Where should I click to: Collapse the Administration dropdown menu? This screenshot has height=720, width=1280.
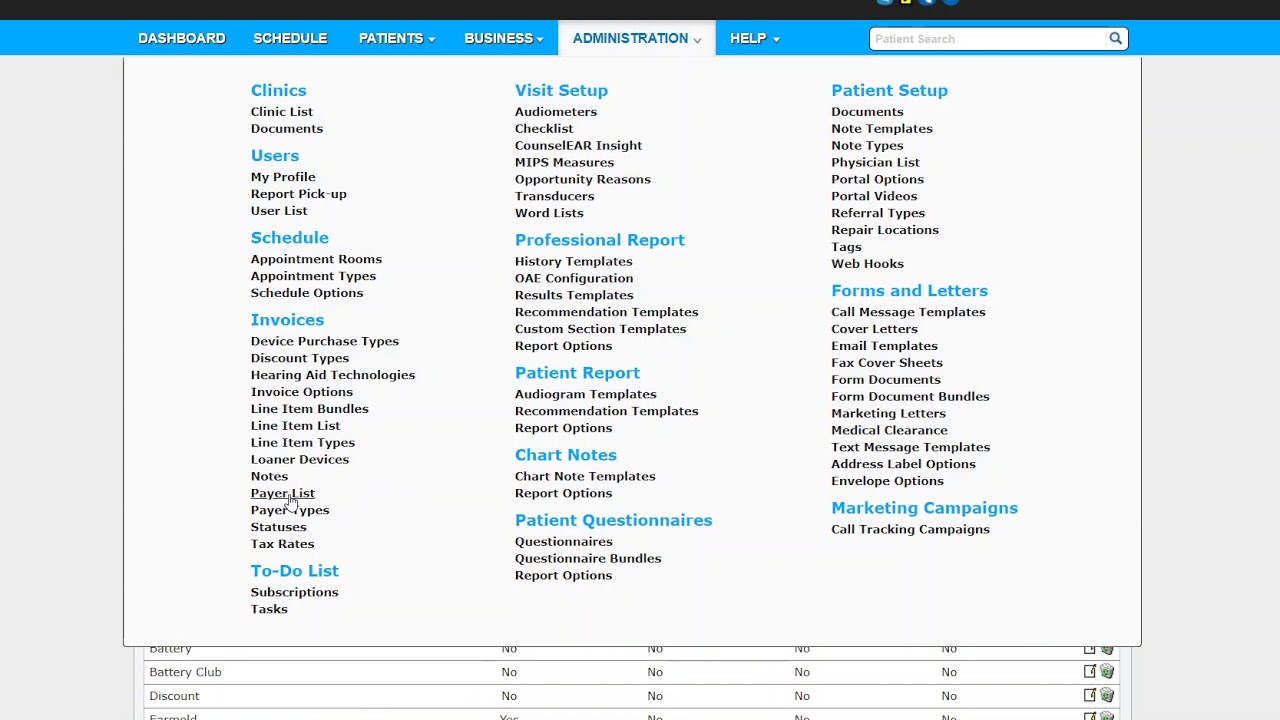pyautogui.click(x=637, y=38)
